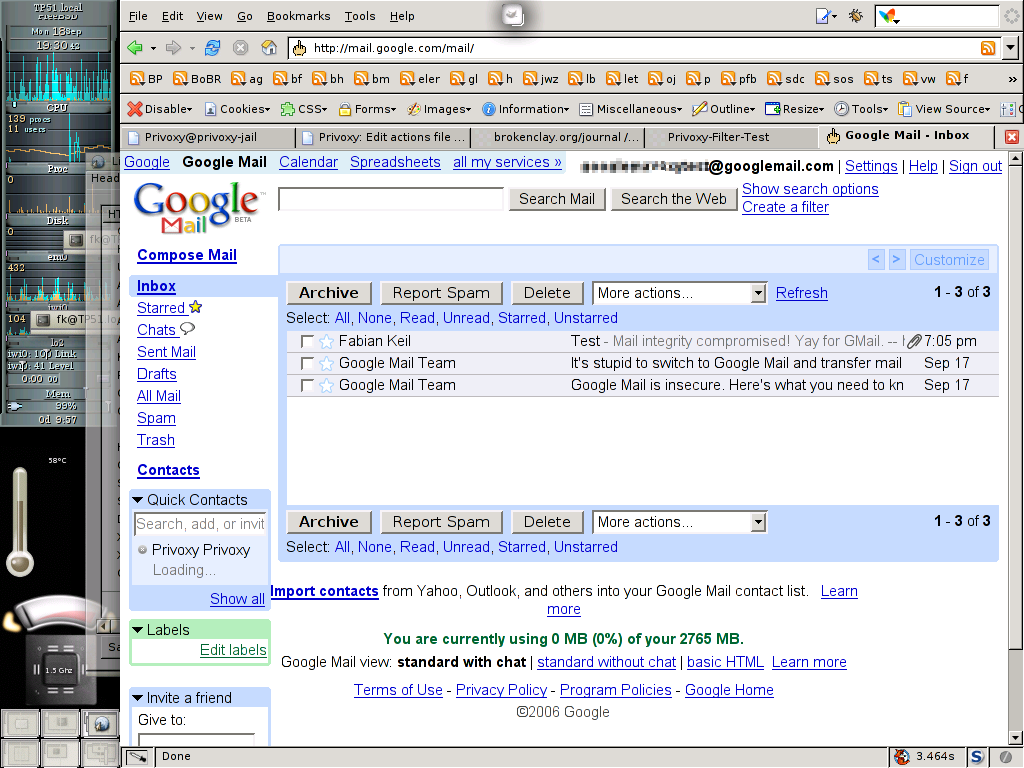The image size is (1024, 768).
Task: Click the Sign out link
Action: [x=975, y=167]
